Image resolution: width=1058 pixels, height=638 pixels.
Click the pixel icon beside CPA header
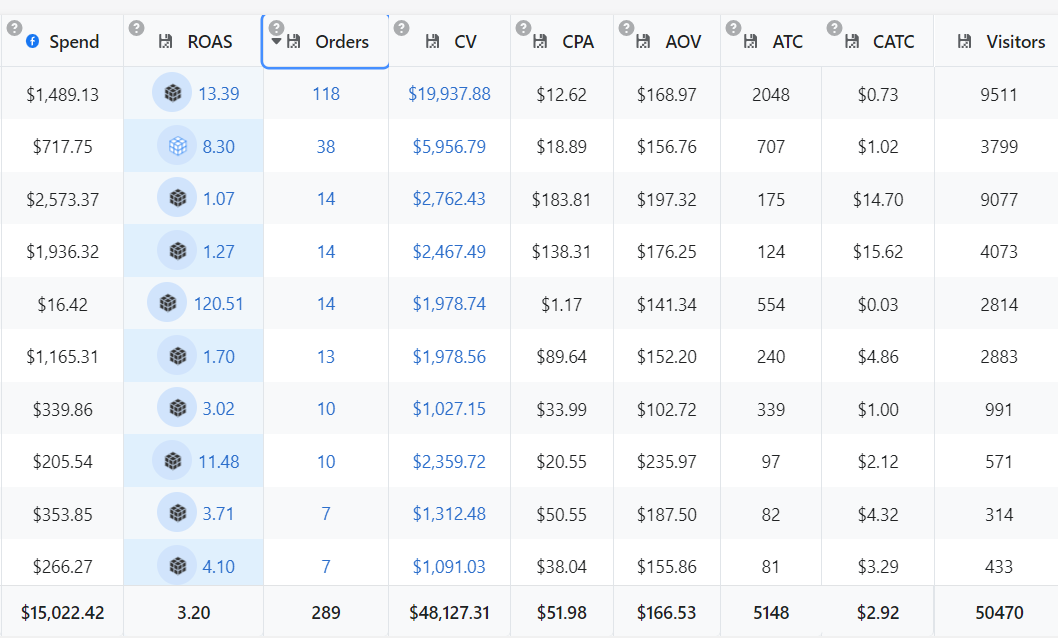pyautogui.click(x=540, y=42)
